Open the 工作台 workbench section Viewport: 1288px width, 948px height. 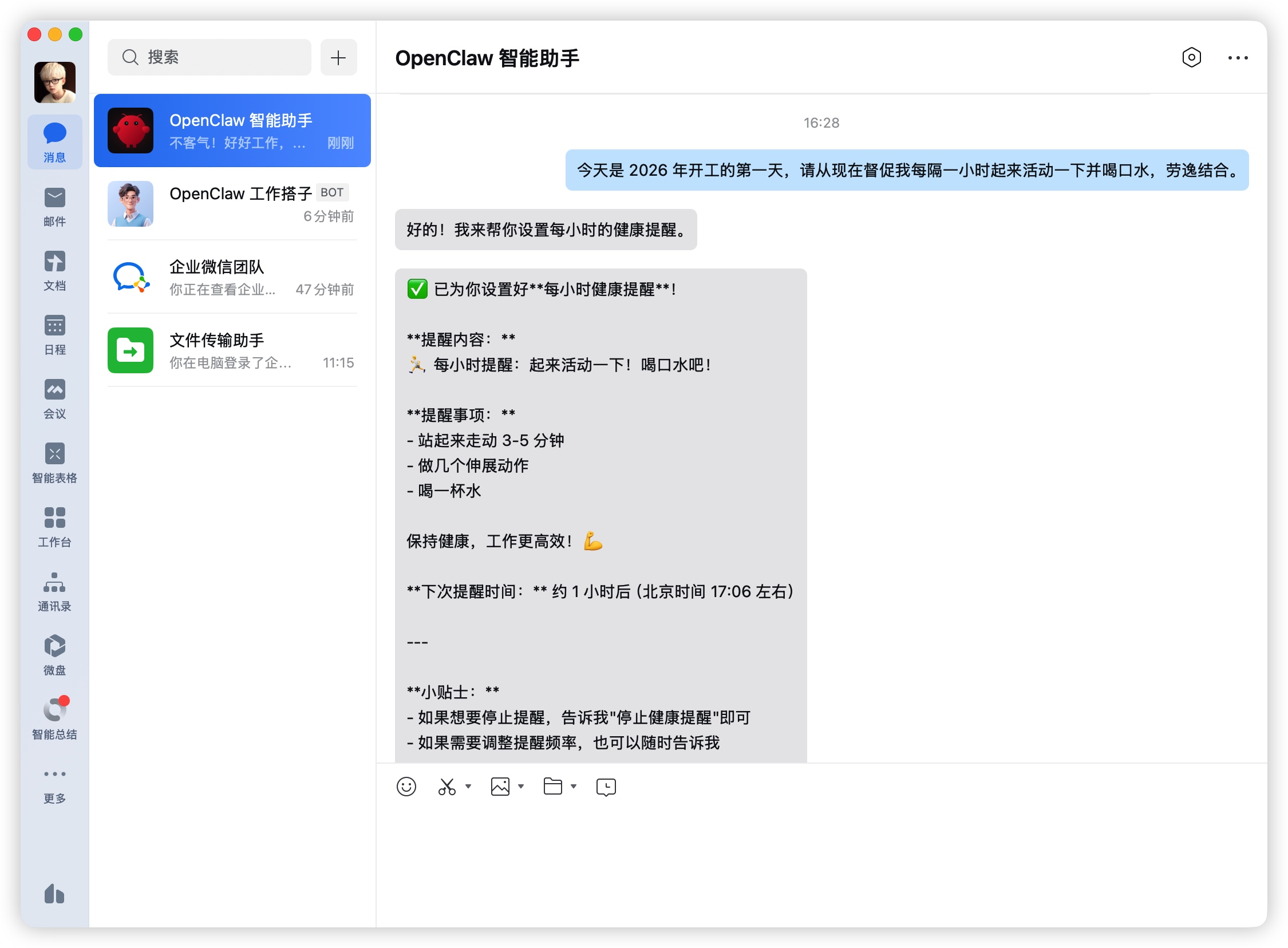(x=54, y=526)
